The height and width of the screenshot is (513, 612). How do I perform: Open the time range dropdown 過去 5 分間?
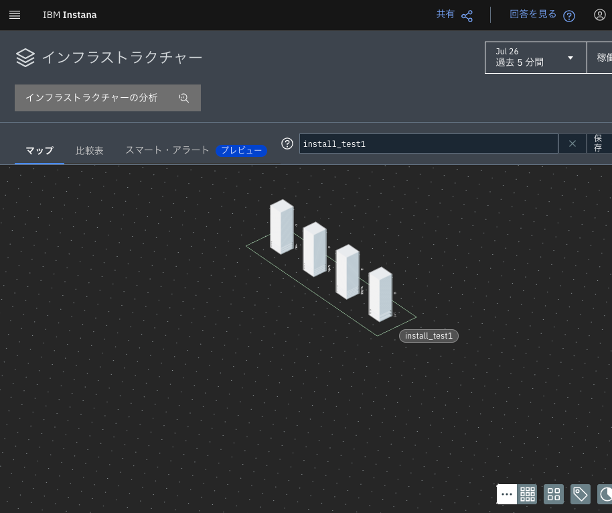[x=535, y=57]
